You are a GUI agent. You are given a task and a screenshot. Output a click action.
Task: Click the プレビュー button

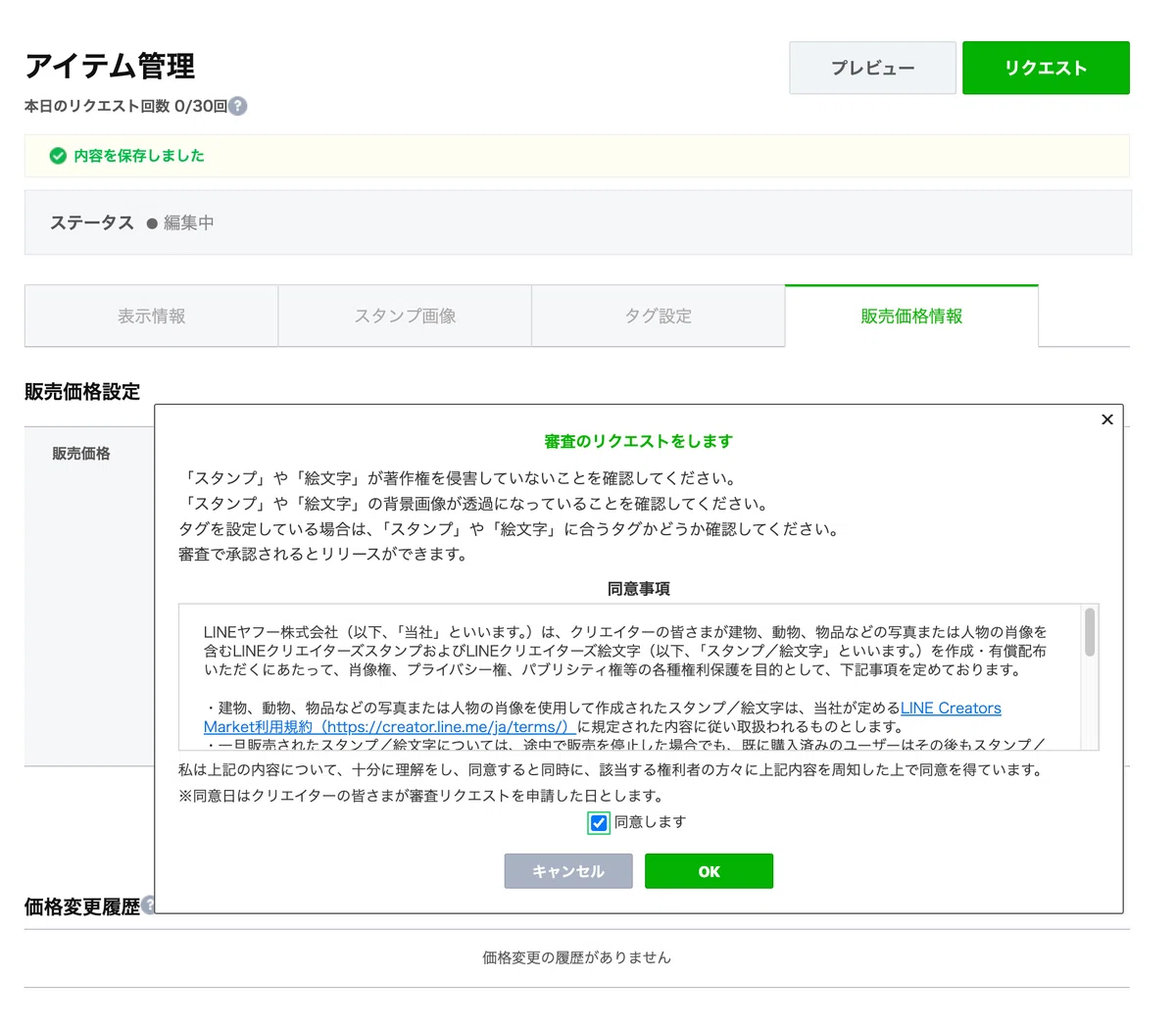[x=872, y=68]
